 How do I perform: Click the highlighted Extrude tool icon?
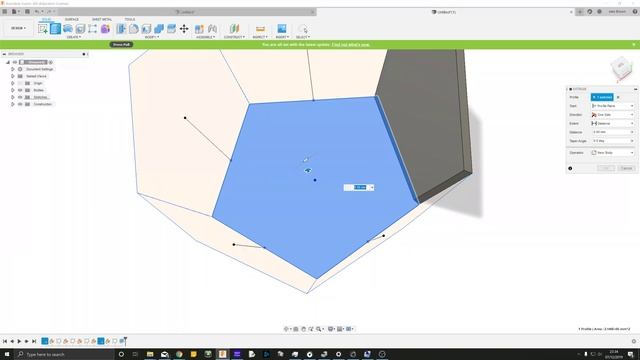pos(56,29)
